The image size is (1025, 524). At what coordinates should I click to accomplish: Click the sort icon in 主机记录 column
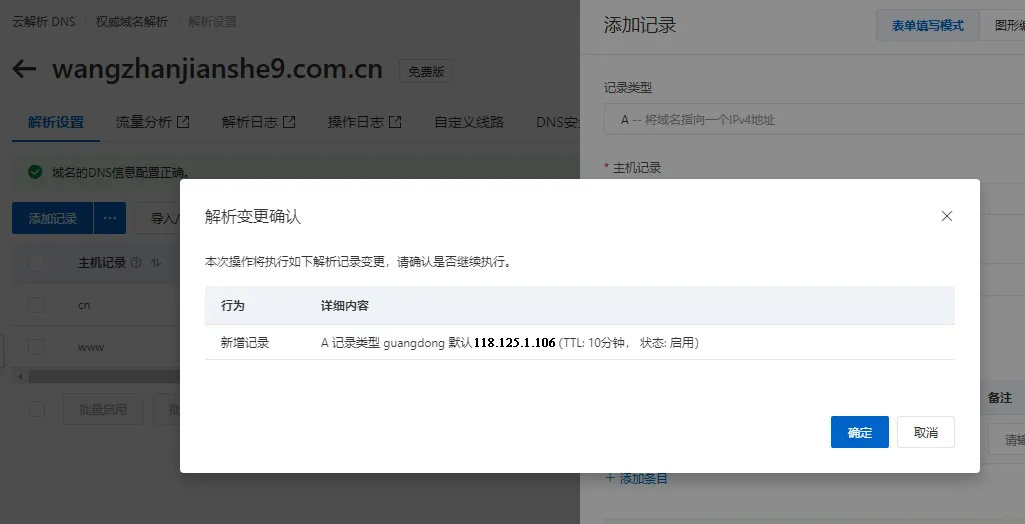point(156,263)
